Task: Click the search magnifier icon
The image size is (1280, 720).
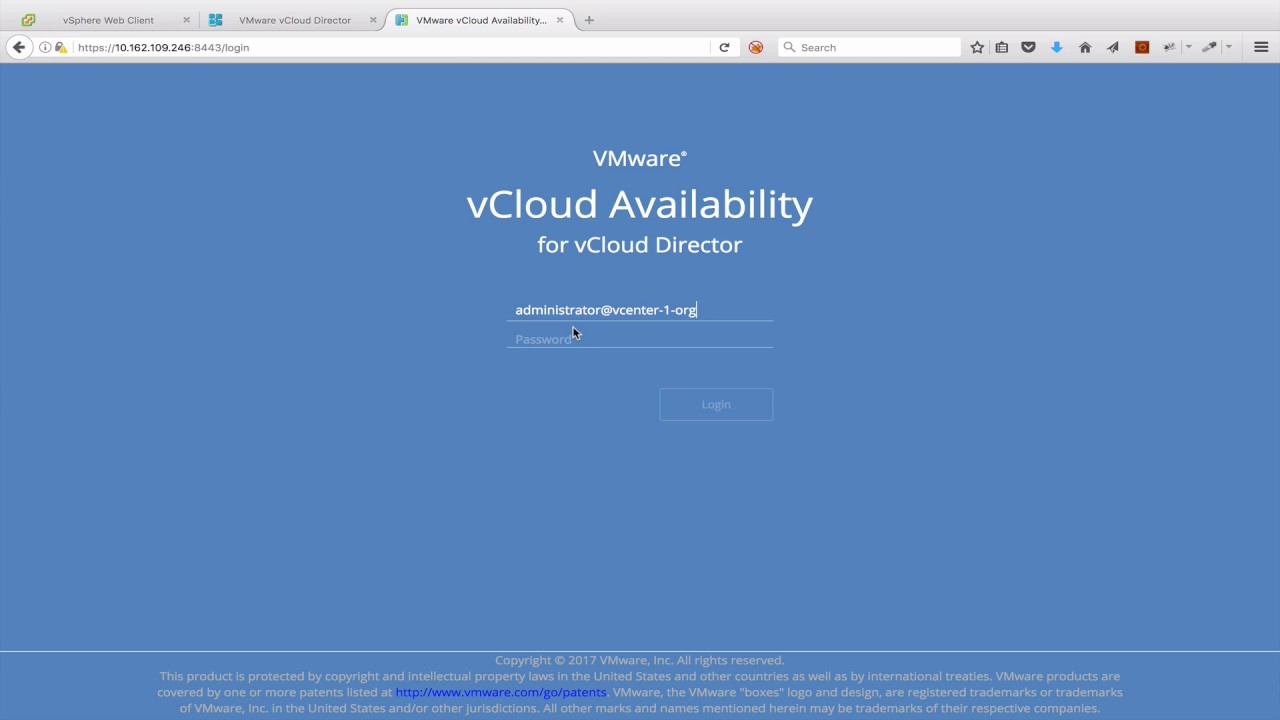Action: (789, 47)
